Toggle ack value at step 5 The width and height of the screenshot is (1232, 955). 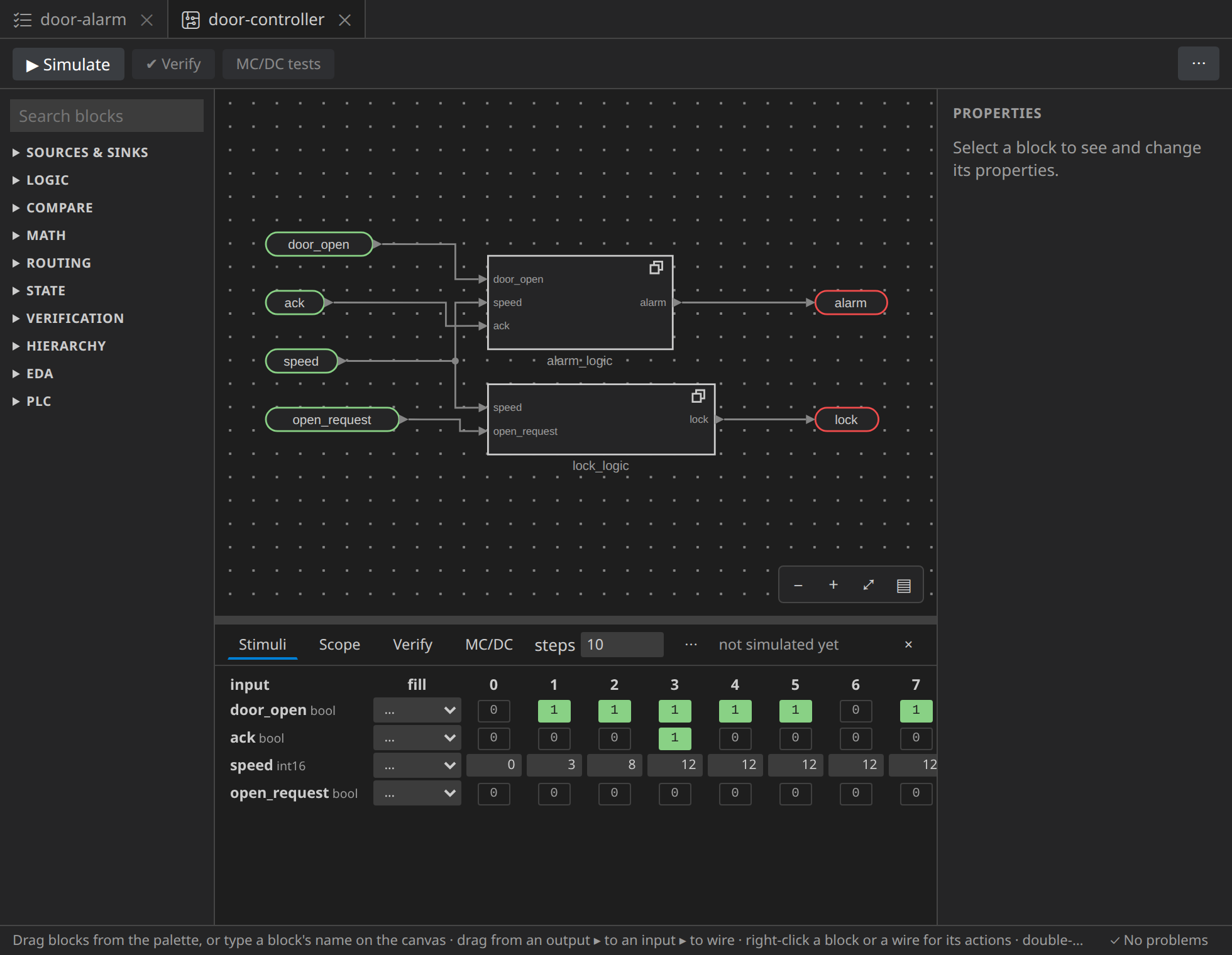795,738
